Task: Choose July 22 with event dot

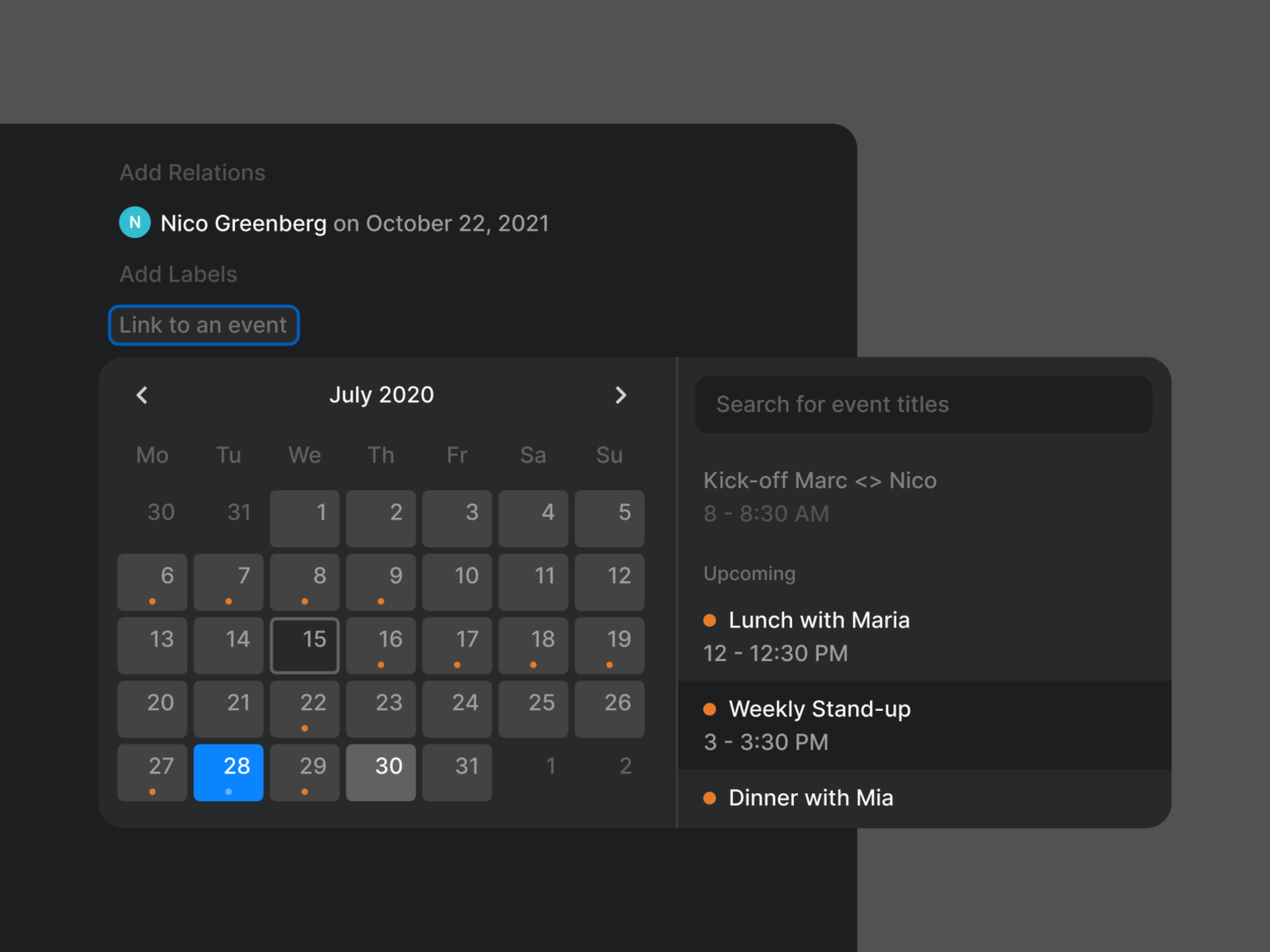Action: 305,709
